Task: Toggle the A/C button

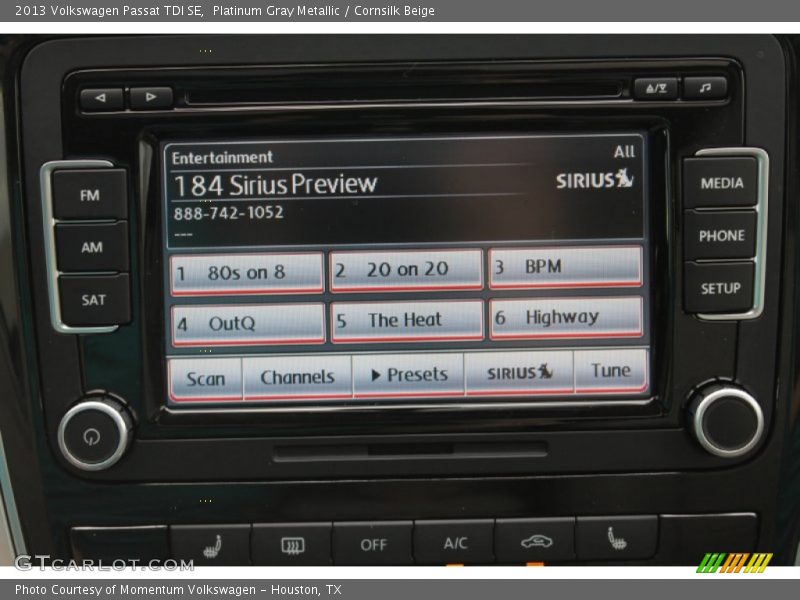Action: 455,542
